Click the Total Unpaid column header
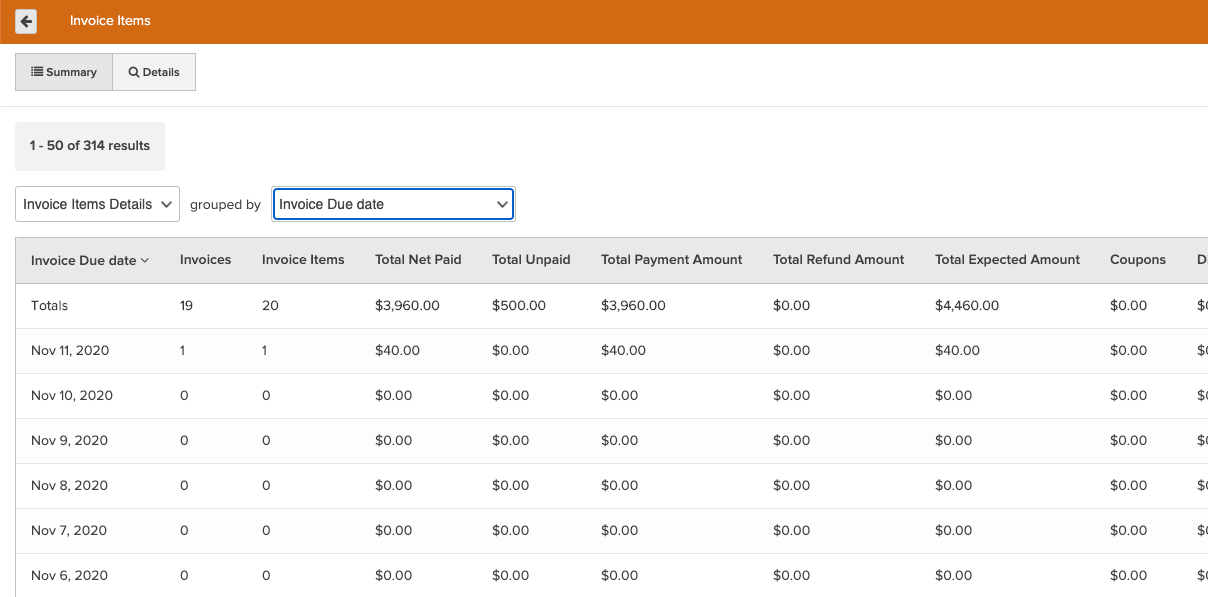1208x597 pixels. (531, 260)
